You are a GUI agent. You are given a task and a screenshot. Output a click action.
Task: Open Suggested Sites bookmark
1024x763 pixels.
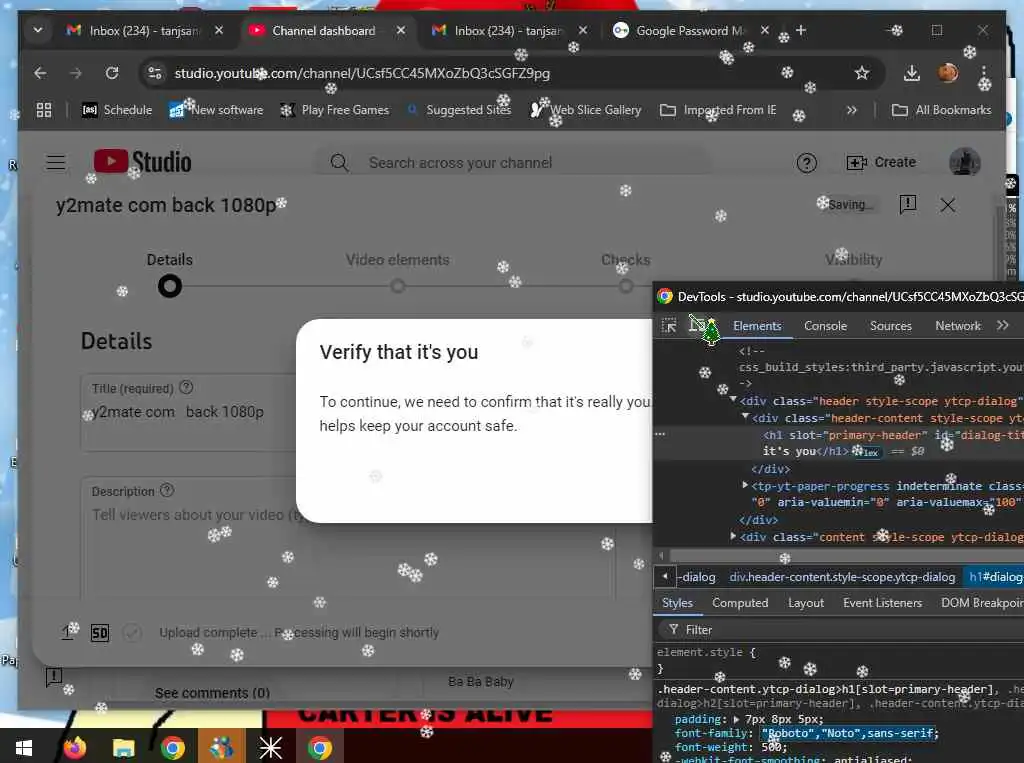pos(459,110)
